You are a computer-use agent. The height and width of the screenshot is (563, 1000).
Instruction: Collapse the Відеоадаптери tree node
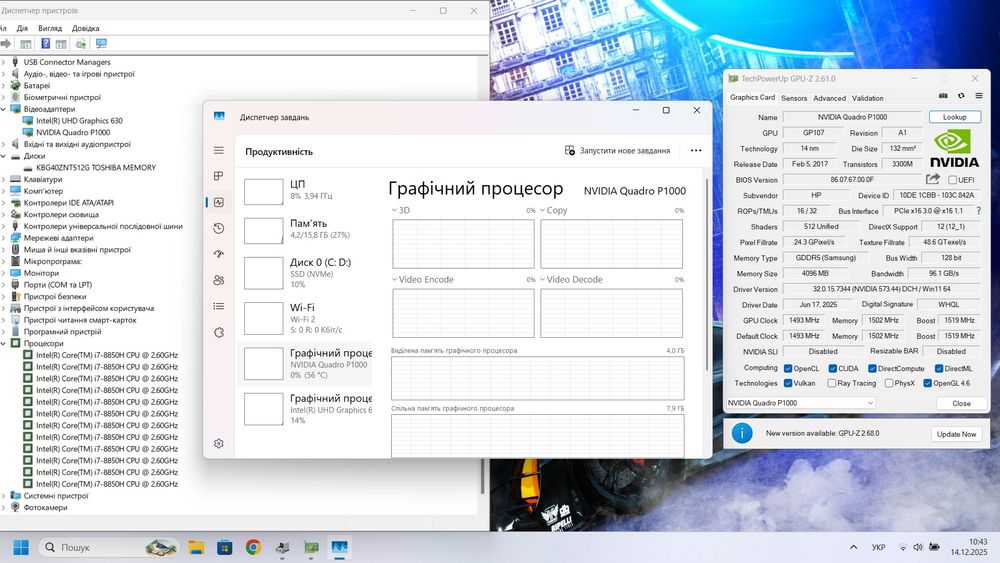point(3,109)
